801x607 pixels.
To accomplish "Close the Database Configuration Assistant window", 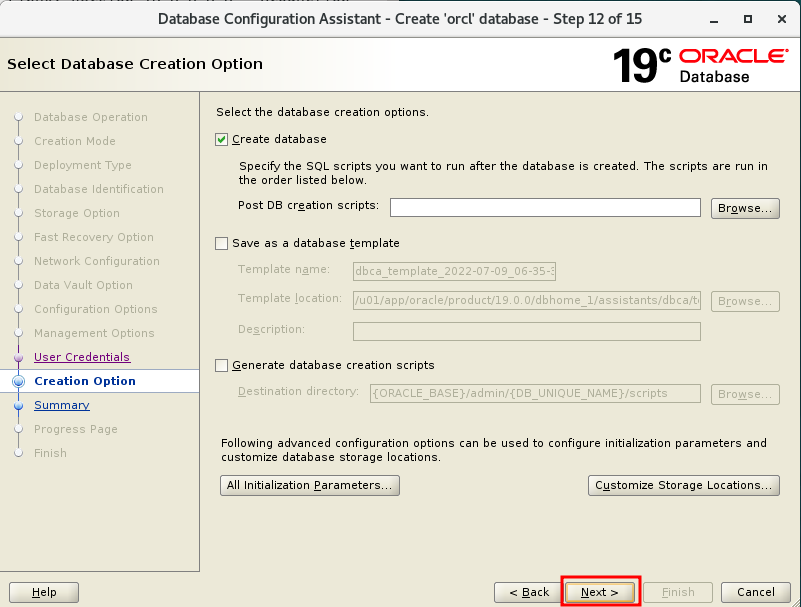I will pos(782,19).
